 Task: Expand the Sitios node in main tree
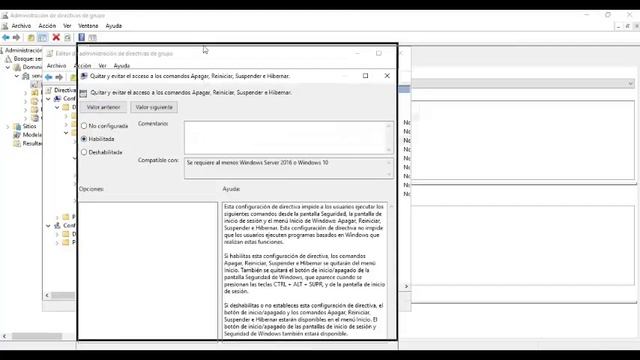click(8, 127)
